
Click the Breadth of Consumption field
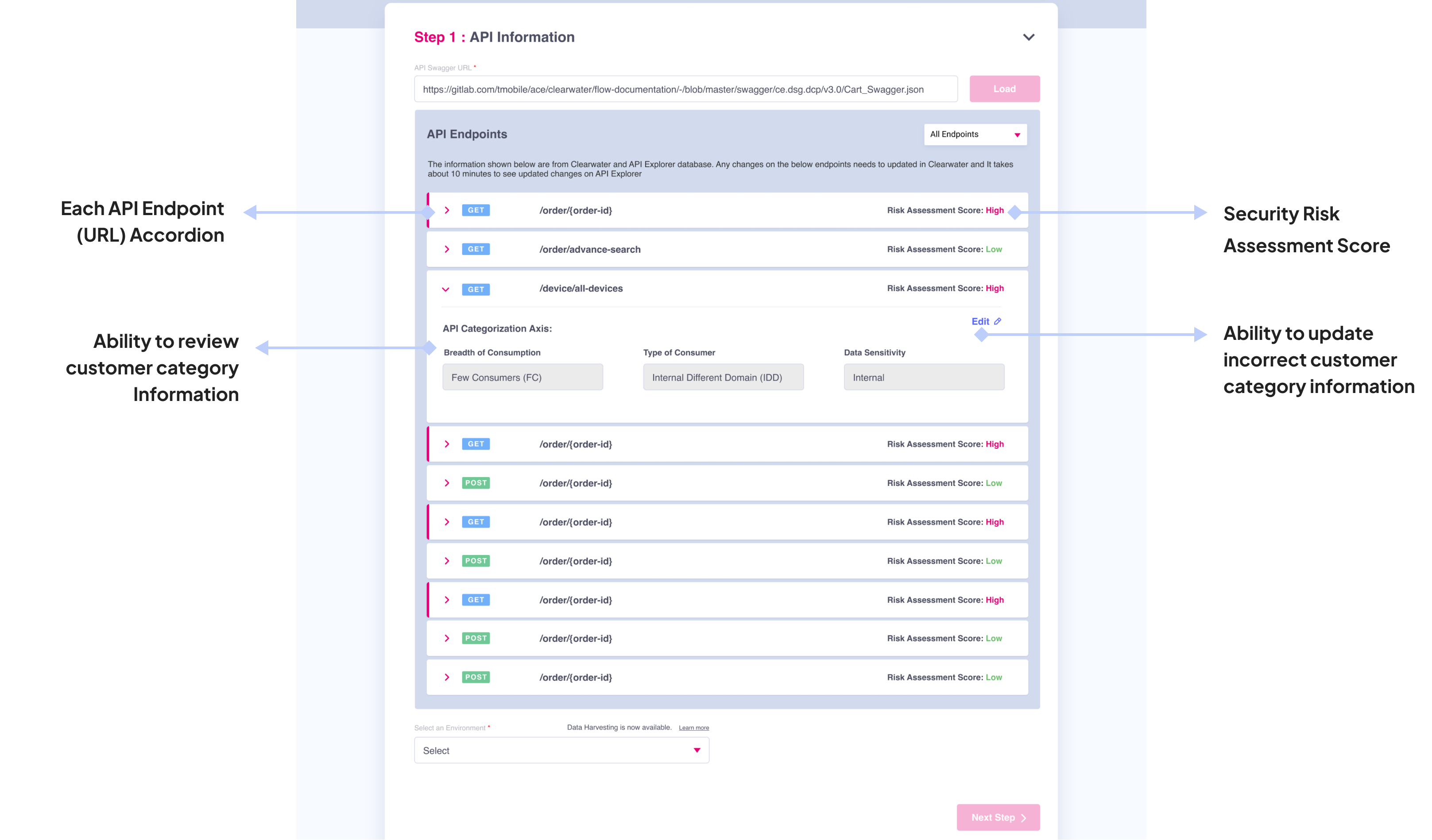[522, 377]
